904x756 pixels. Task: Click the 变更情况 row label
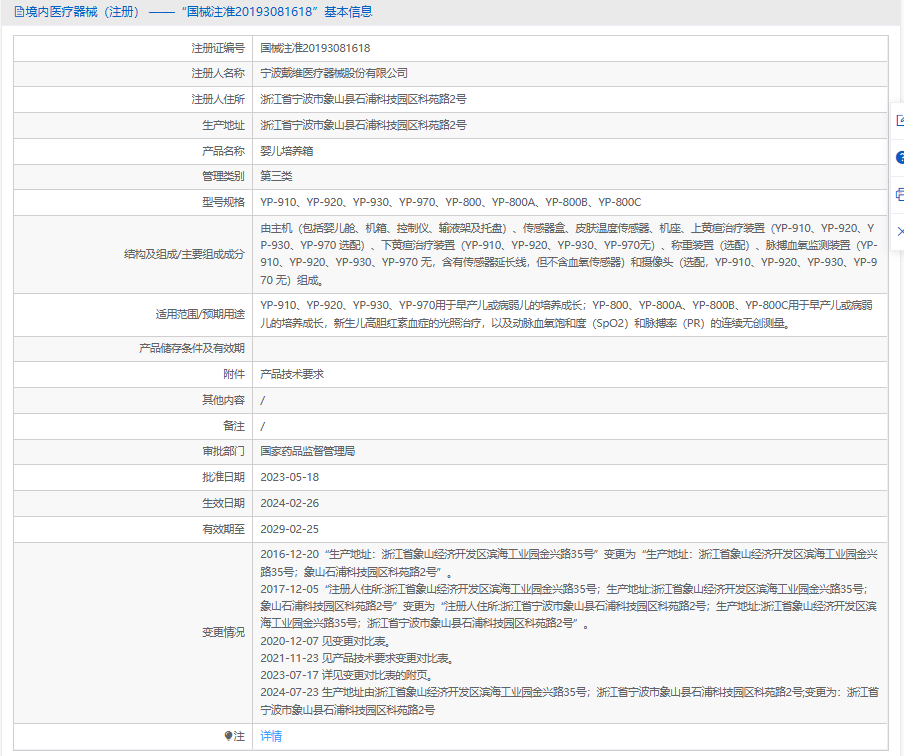point(223,633)
